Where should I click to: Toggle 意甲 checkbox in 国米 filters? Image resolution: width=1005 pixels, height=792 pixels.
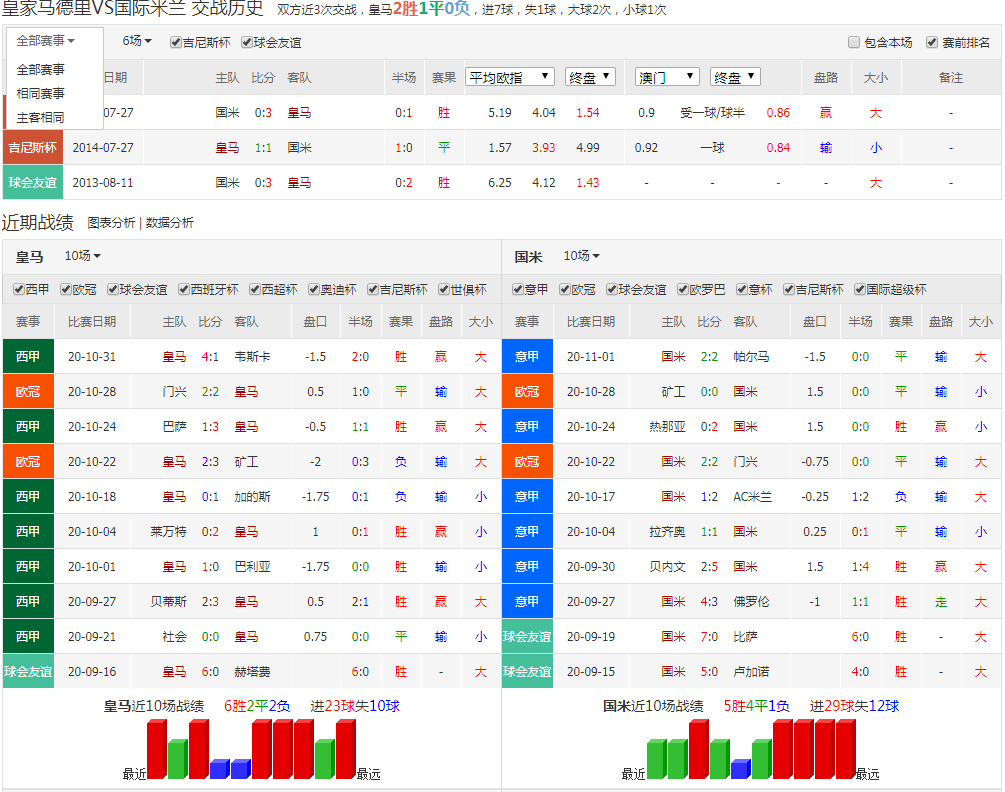click(518, 290)
